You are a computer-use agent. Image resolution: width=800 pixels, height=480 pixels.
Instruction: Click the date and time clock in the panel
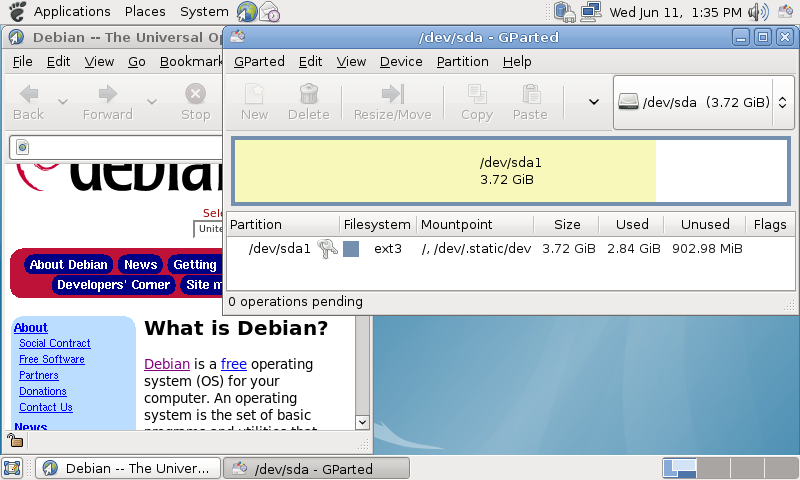(676, 12)
